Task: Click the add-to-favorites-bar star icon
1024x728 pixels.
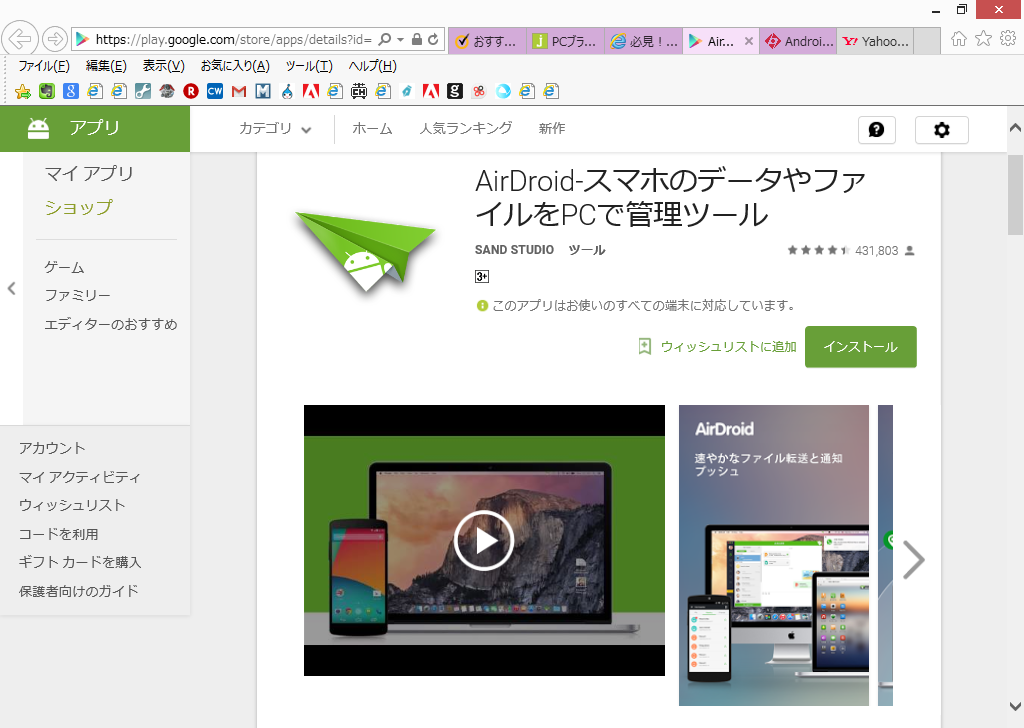Action: point(22,91)
